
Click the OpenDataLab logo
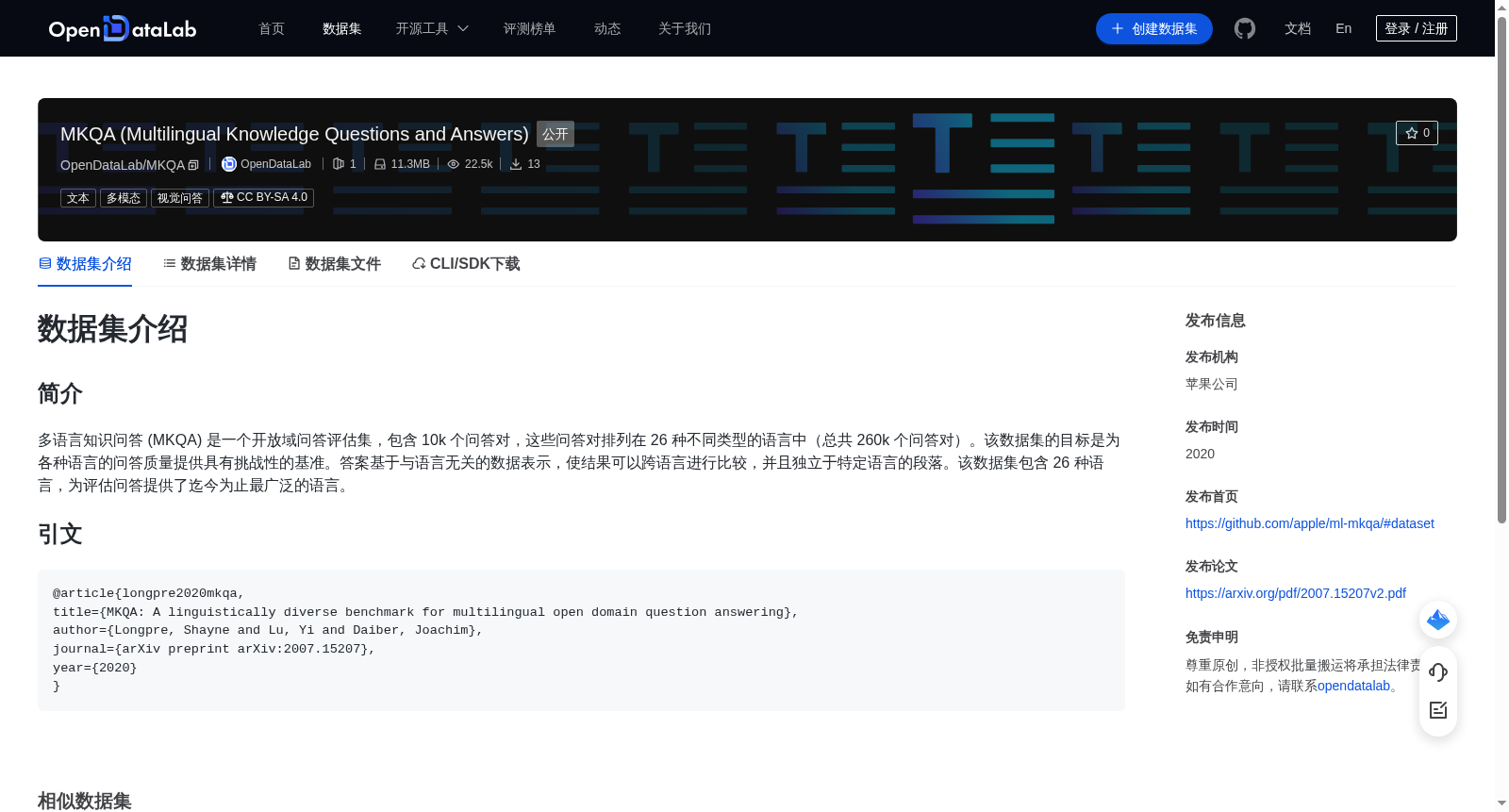click(x=123, y=28)
